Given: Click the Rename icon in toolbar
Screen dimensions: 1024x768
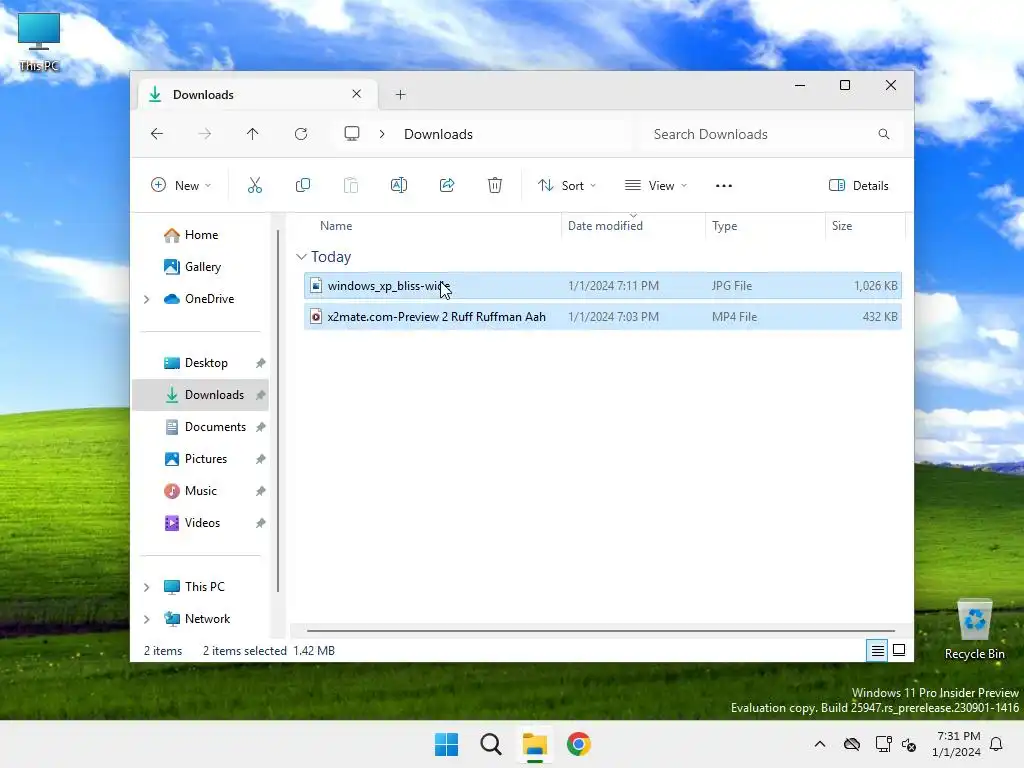Looking at the screenshot, I should click(399, 185).
